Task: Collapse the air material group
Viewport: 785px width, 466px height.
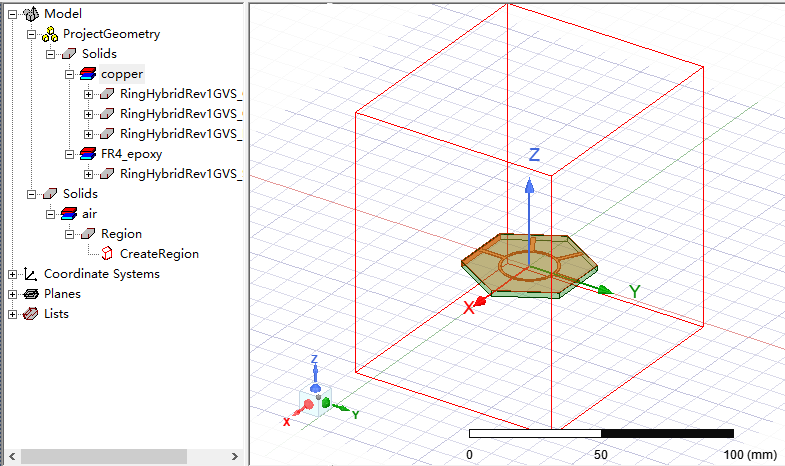Action: (51, 214)
